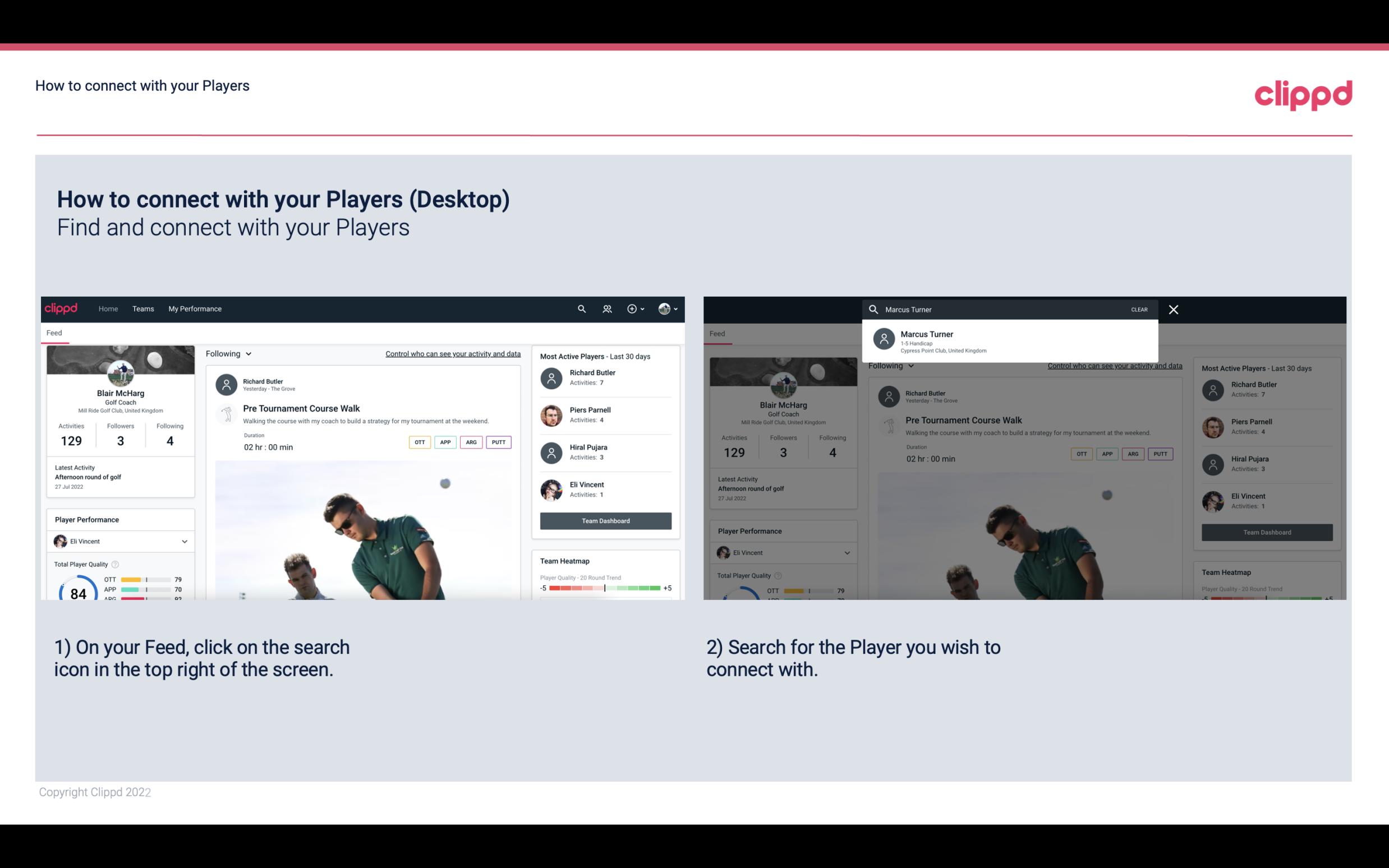Select the My Performance tab
This screenshot has height=868, width=1389.
click(195, 309)
